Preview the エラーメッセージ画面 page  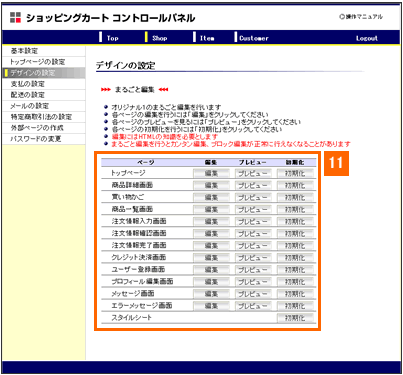click(x=253, y=306)
